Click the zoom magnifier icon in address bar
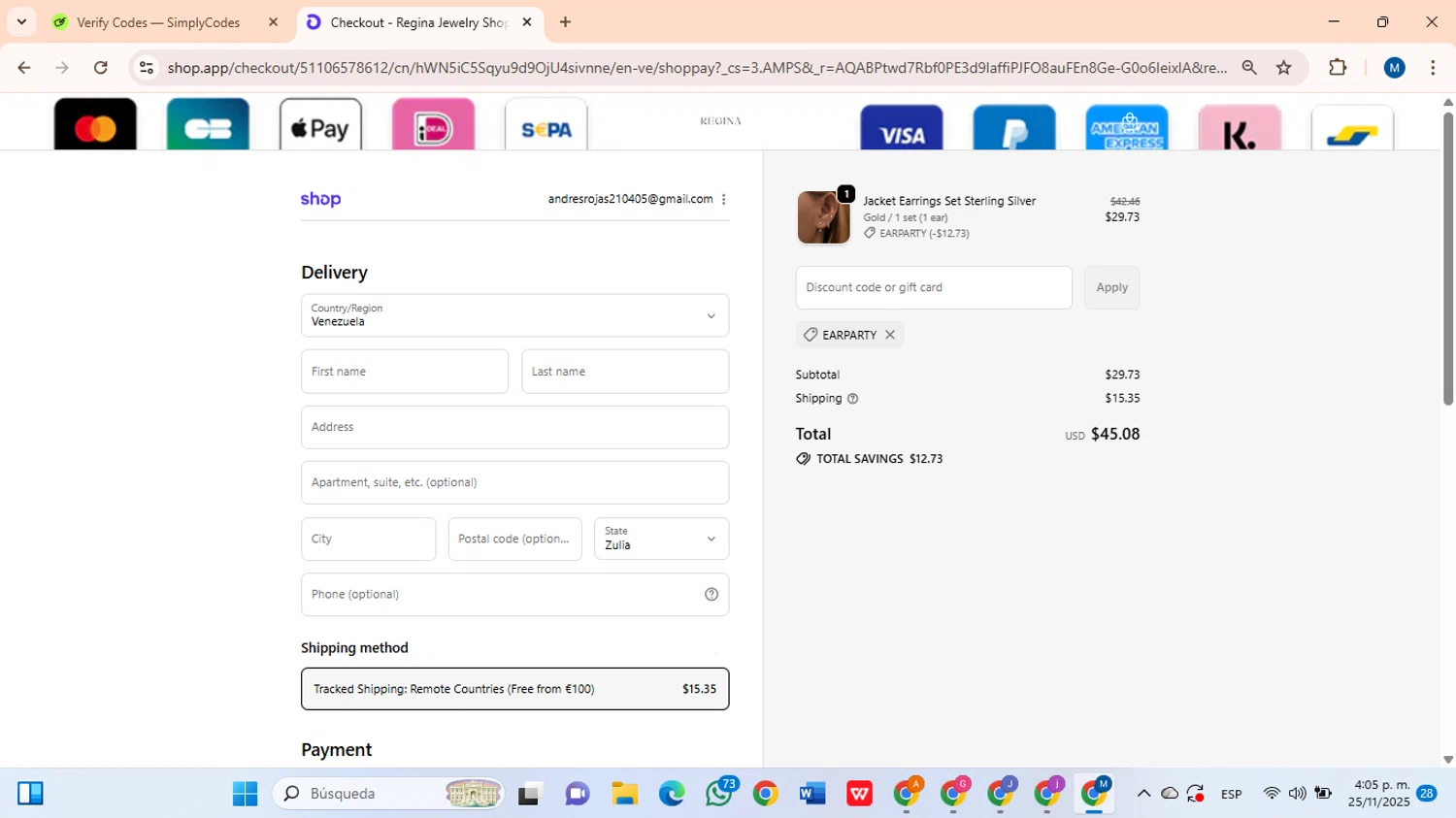The width and height of the screenshot is (1456, 818). pos(1249,68)
